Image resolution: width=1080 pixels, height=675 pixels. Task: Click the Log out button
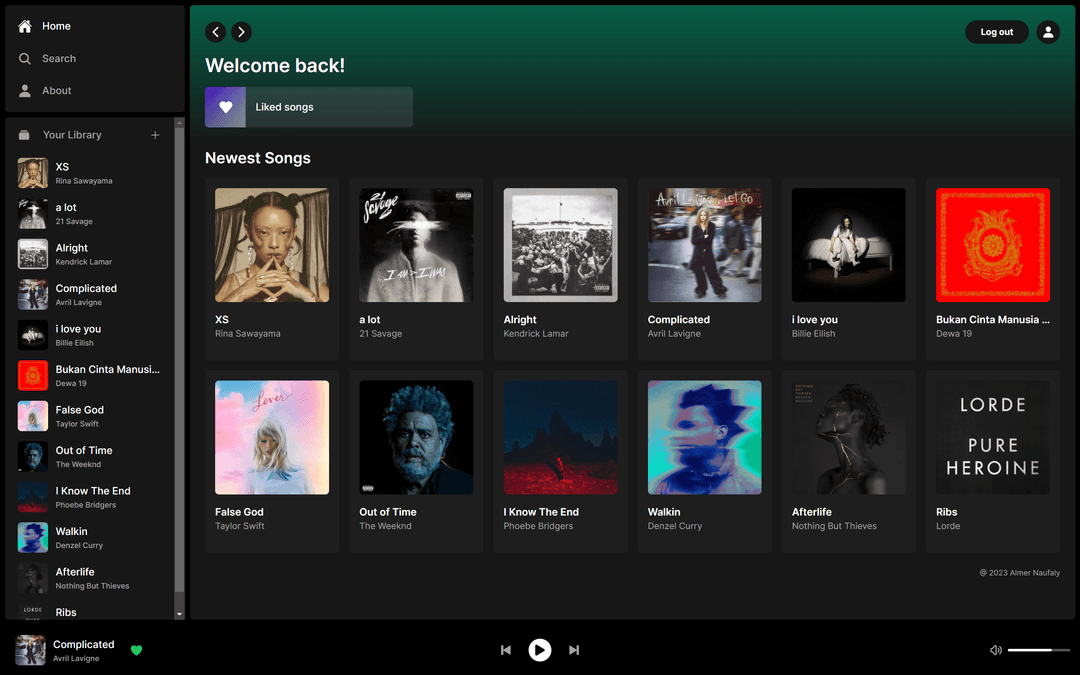[x=996, y=31]
